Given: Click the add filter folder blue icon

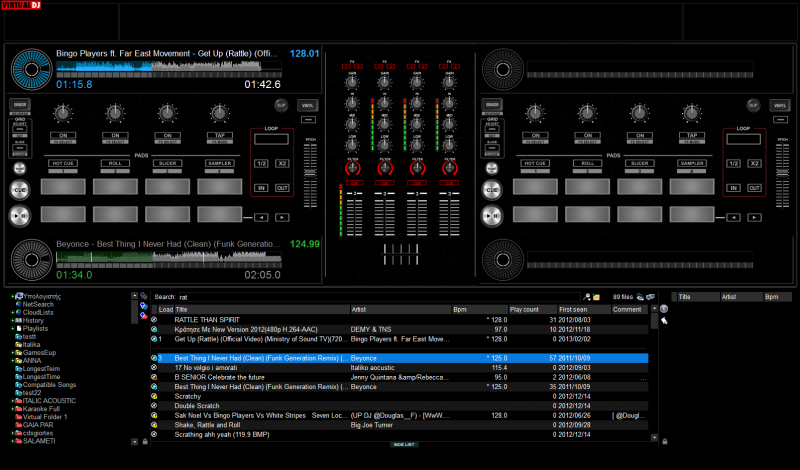Looking at the screenshot, I should click(x=144, y=306).
